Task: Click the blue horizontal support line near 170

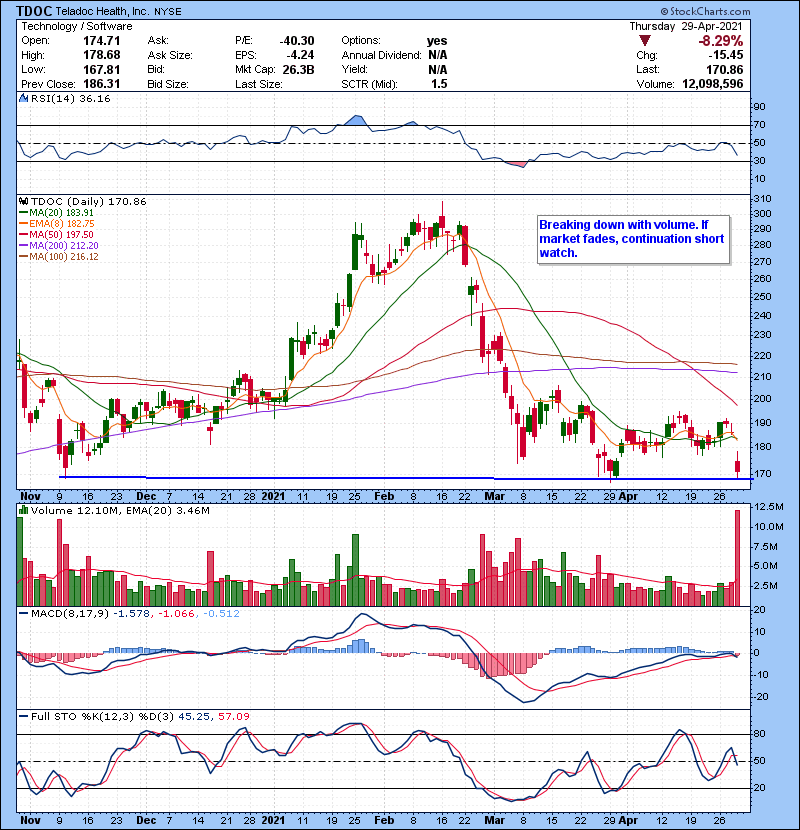Action: coord(405,478)
